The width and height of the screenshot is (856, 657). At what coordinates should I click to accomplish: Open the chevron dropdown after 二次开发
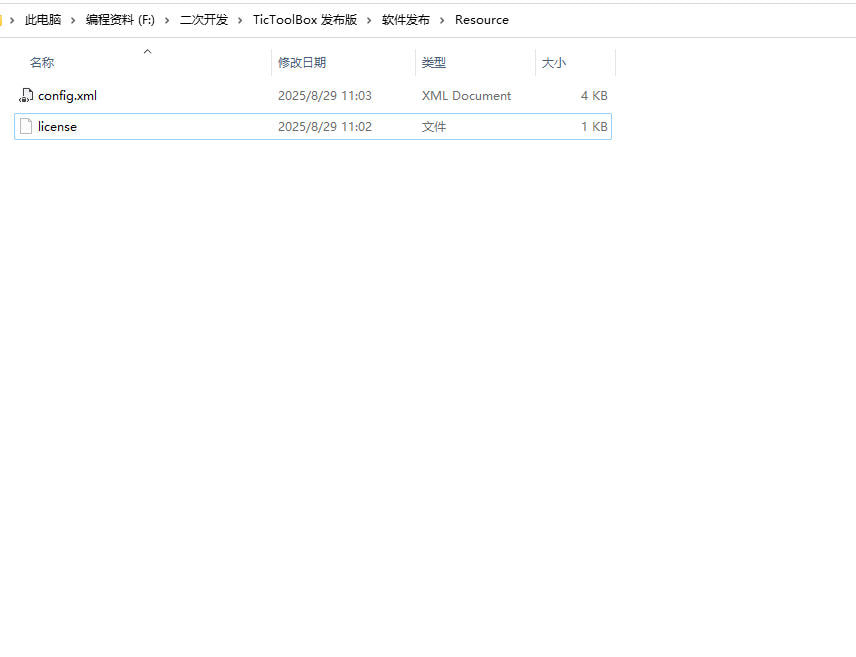coord(241,20)
